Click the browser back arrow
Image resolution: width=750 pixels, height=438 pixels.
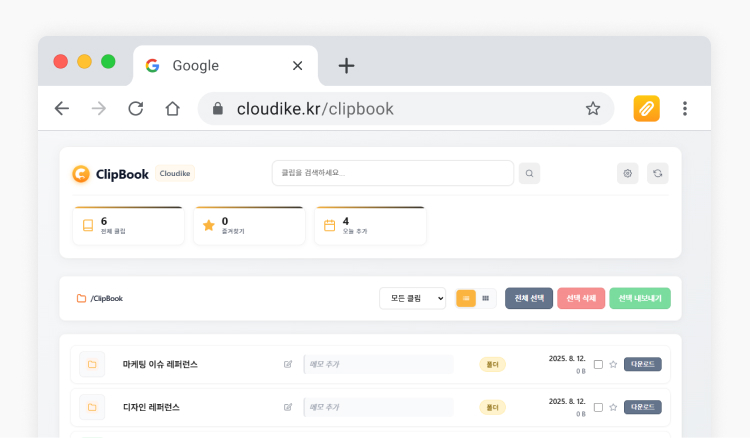(x=62, y=109)
